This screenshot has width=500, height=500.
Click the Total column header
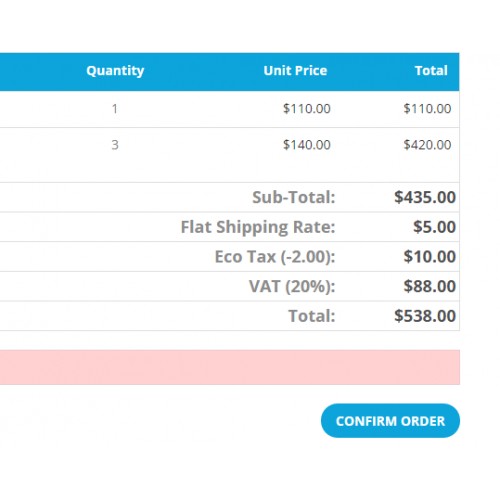click(431, 71)
